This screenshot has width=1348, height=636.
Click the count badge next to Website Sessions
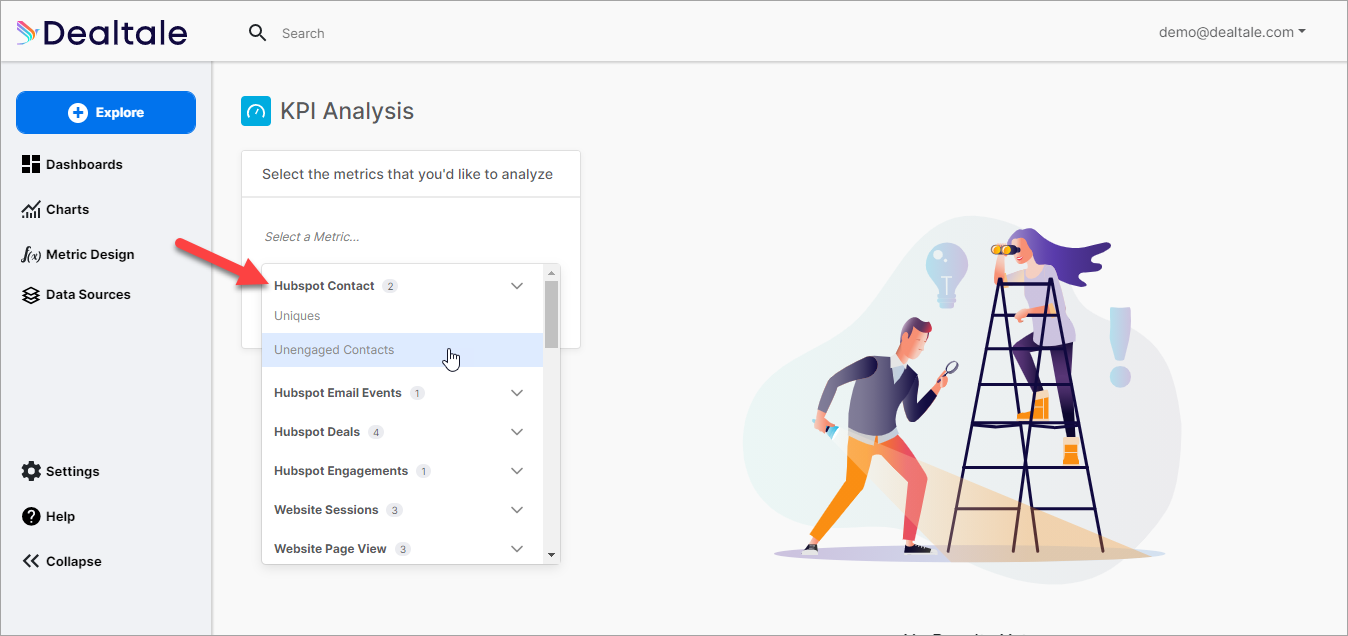click(395, 510)
